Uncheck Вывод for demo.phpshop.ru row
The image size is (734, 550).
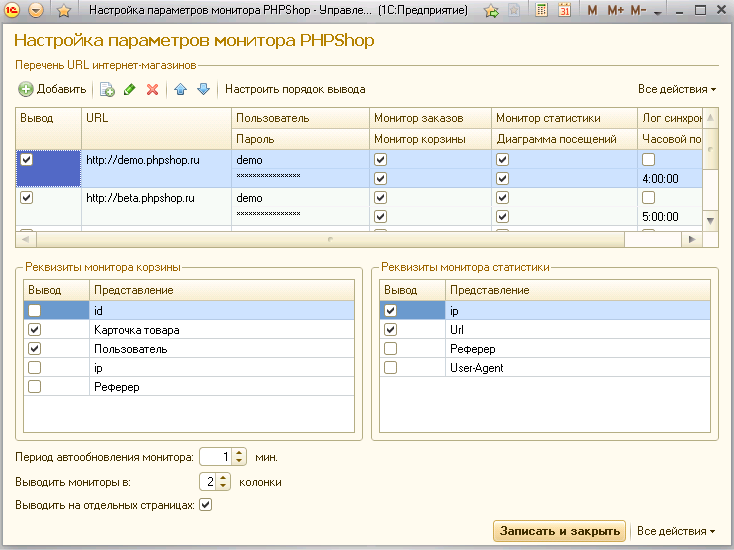[27, 159]
